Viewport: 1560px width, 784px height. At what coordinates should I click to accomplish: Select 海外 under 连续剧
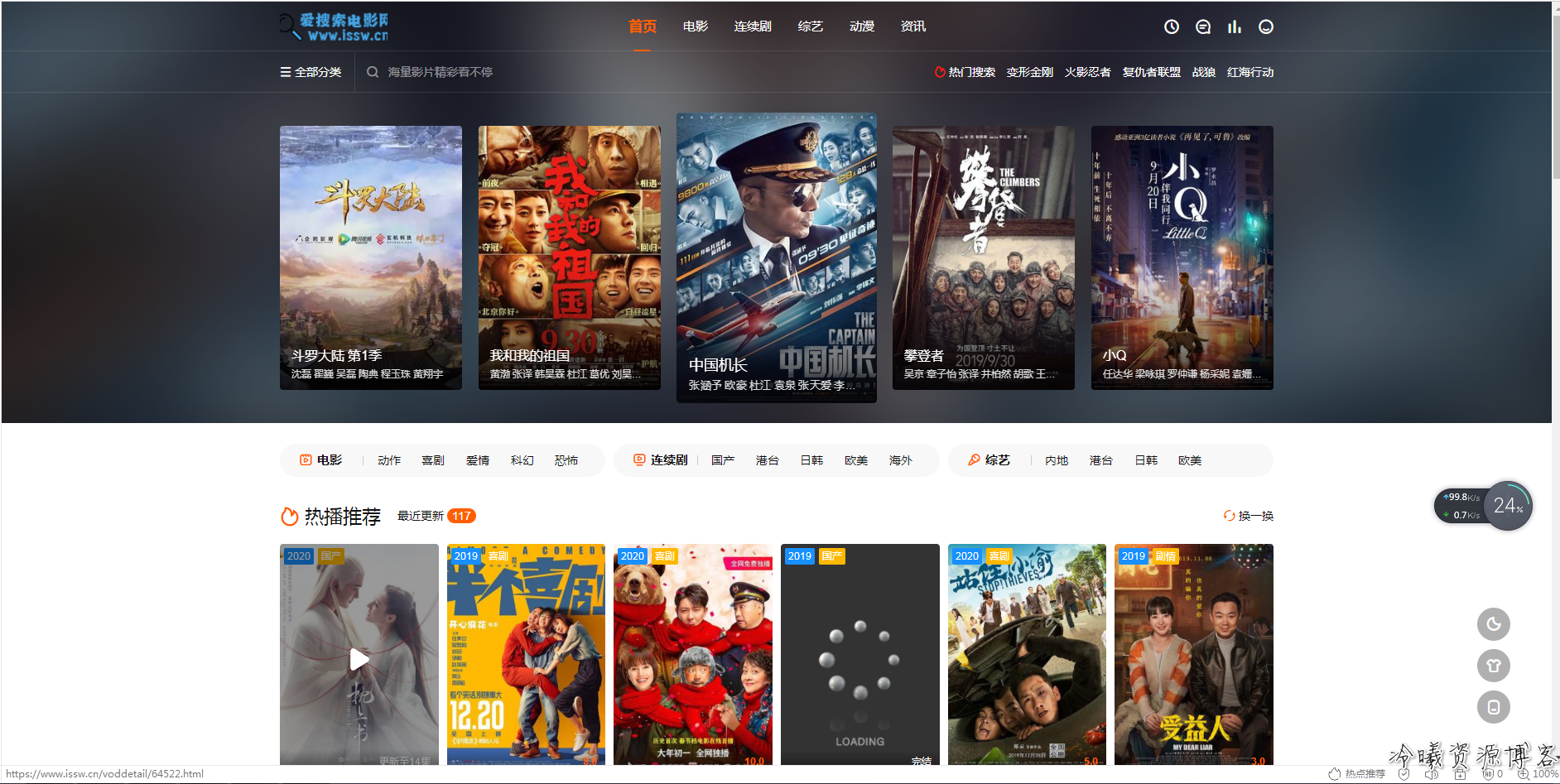(901, 460)
